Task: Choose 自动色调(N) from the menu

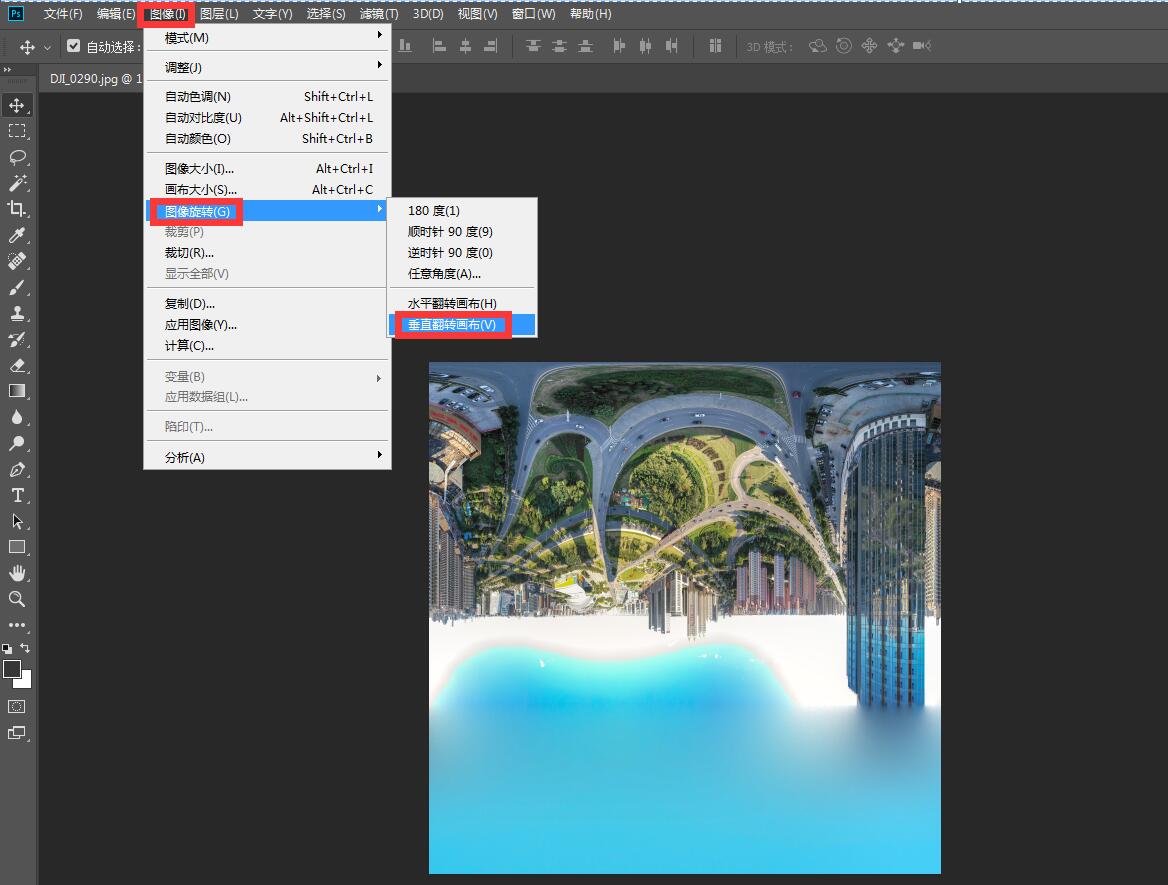Action: click(267, 96)
